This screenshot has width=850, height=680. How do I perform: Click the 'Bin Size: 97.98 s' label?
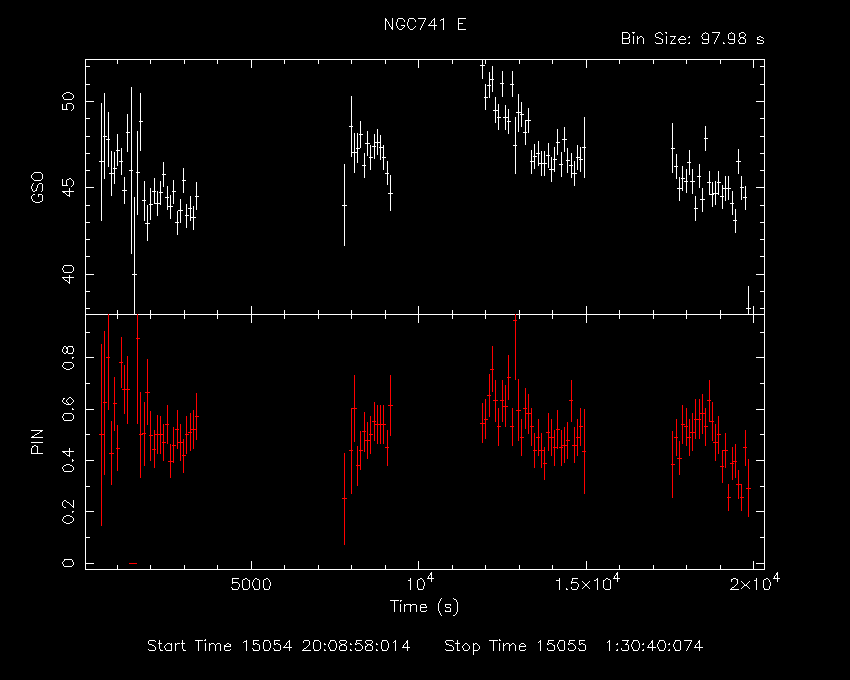coord(692,39)
